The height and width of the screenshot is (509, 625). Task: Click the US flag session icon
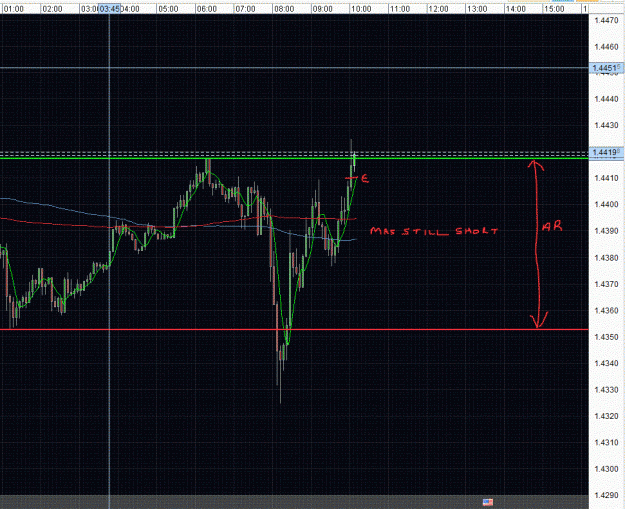(x=488, y=502)
